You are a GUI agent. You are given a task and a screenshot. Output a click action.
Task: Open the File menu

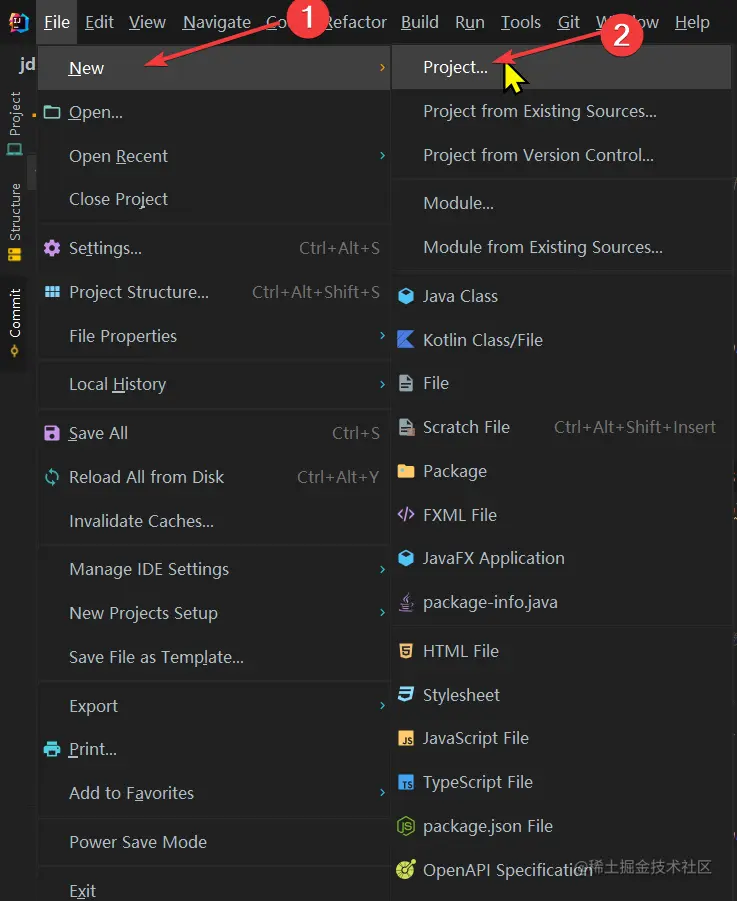pyautogui.click(x=56, y=22)
